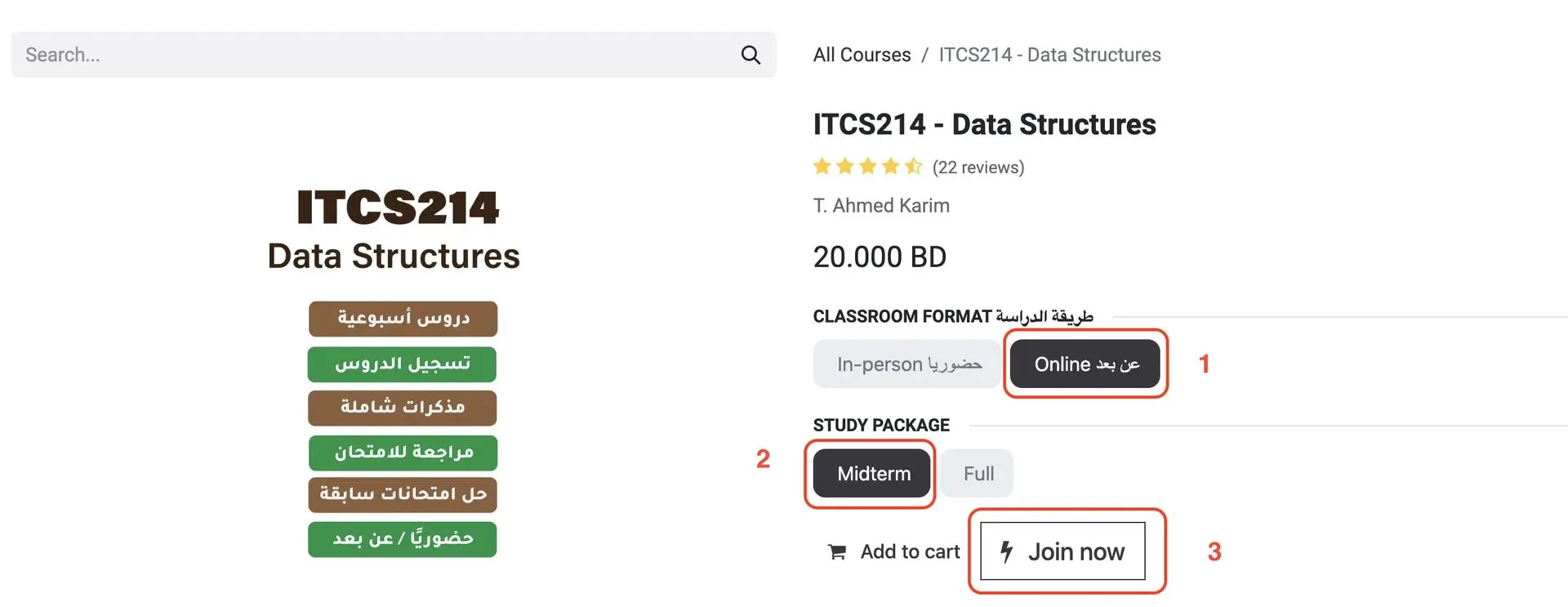
Task: Open the All Courses breadcrumb link
Action: 862,55
